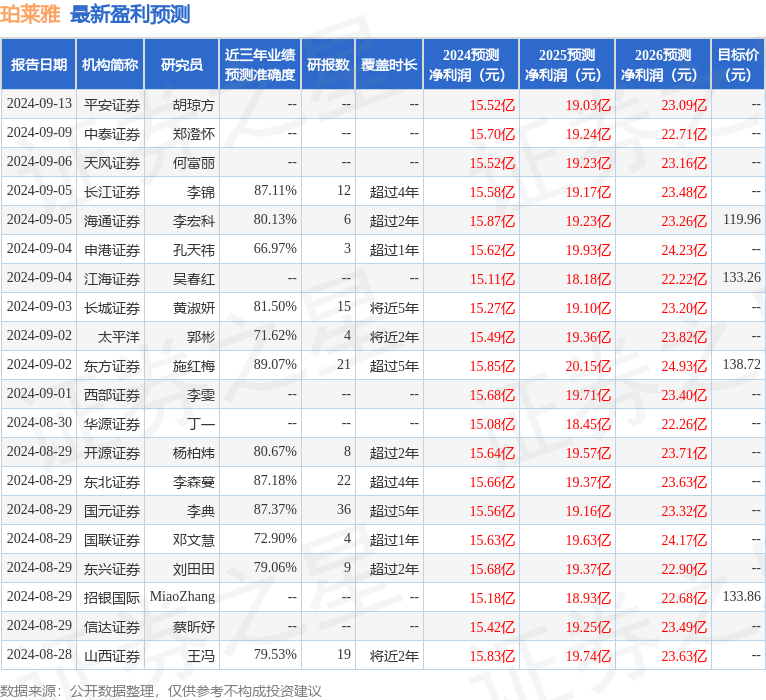This screenshot has width=766, height=700.
Task: Click researcher name 何富丽
Action: coord(193,163)
